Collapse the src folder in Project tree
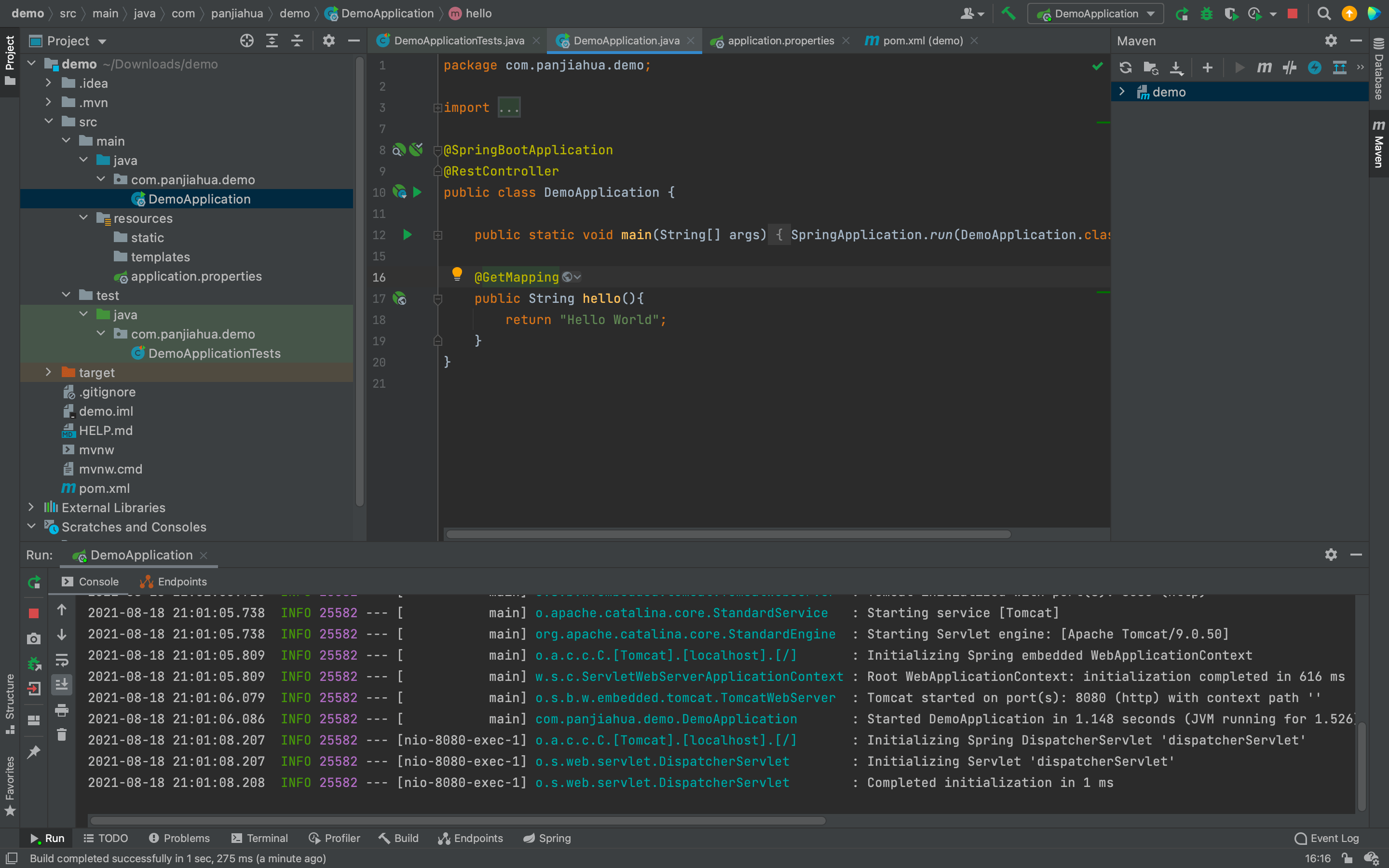 (49, 121)
